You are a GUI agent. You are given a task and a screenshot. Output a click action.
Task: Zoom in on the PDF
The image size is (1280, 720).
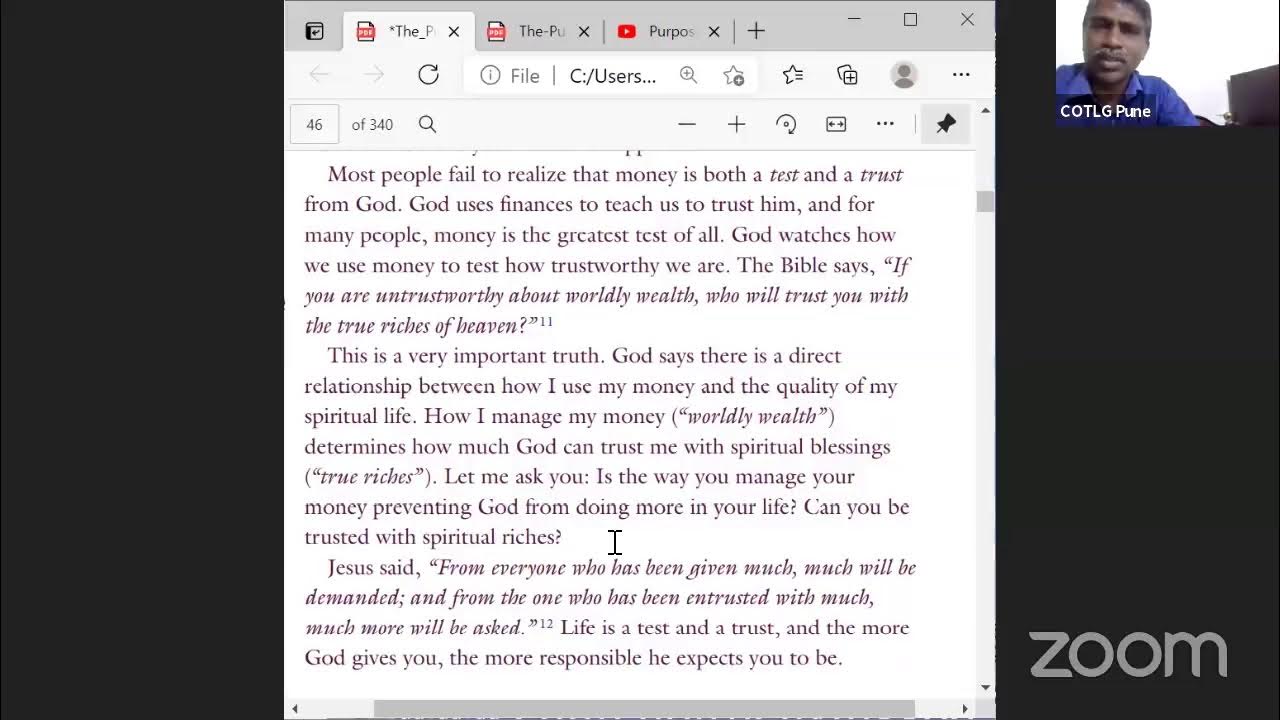click(x=736, y=124)
